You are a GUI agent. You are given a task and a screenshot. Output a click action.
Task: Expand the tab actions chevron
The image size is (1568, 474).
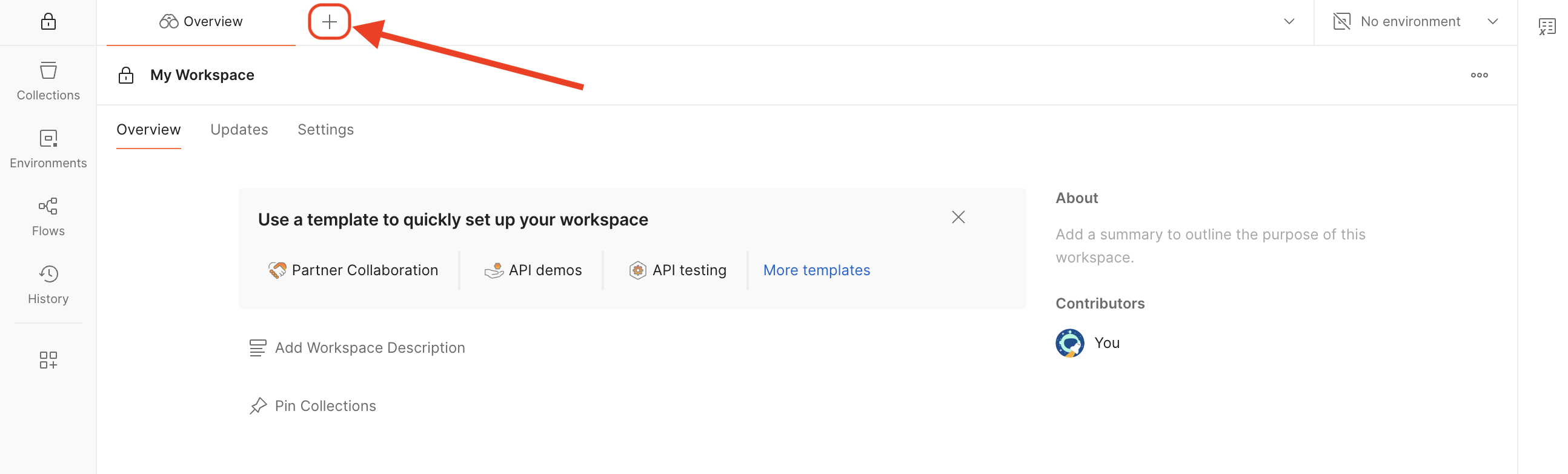pyautogui.click(x=1289, y=21)
